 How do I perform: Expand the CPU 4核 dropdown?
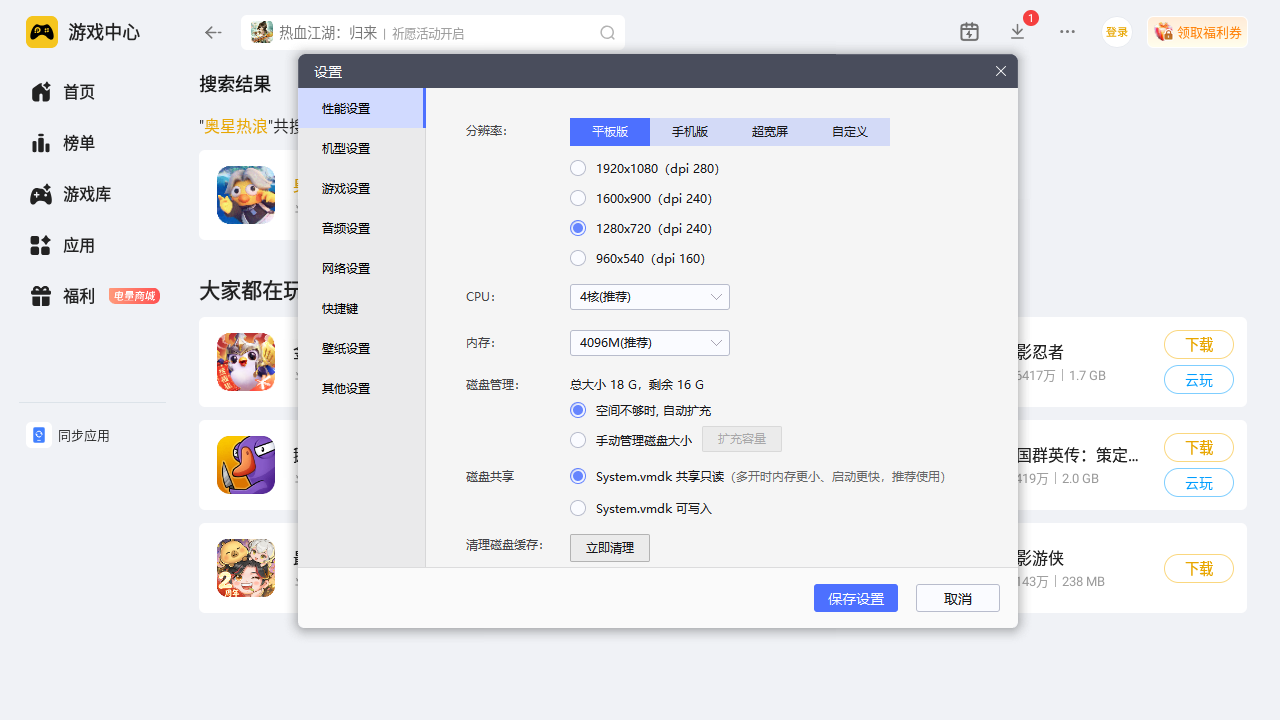[649, 297]
